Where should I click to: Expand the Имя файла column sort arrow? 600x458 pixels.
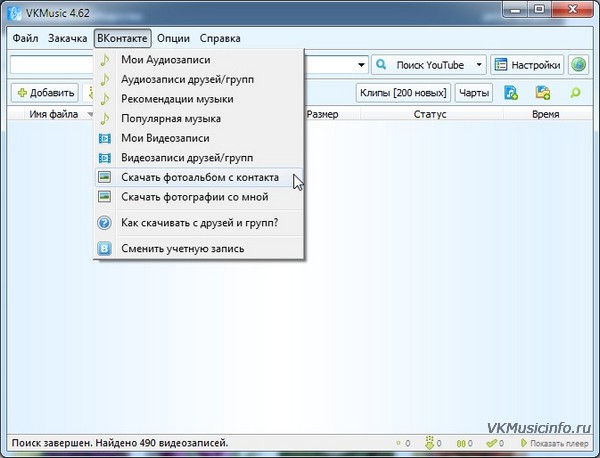point(90,114)
